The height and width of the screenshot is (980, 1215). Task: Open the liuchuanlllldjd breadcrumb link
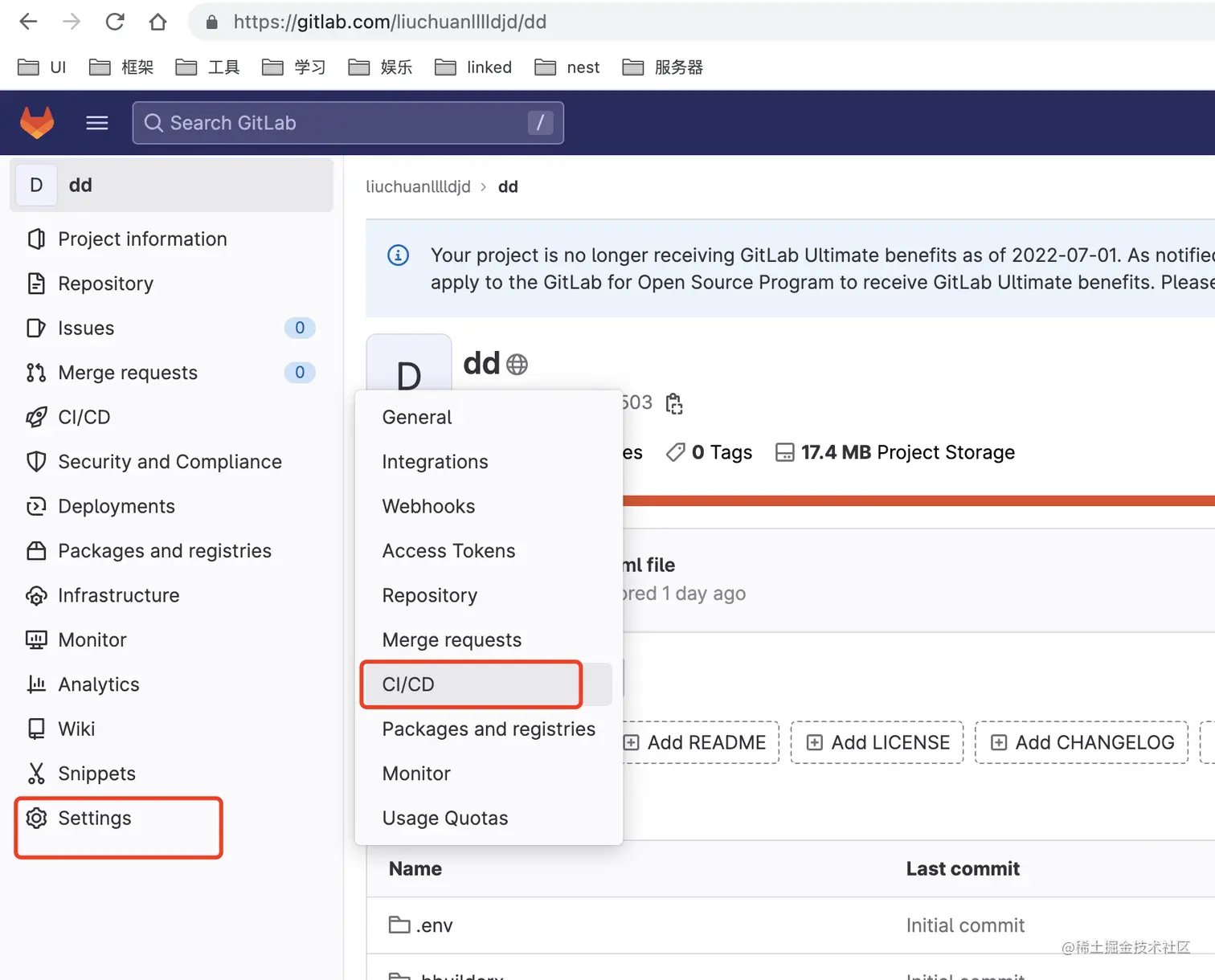pos(418,186)
